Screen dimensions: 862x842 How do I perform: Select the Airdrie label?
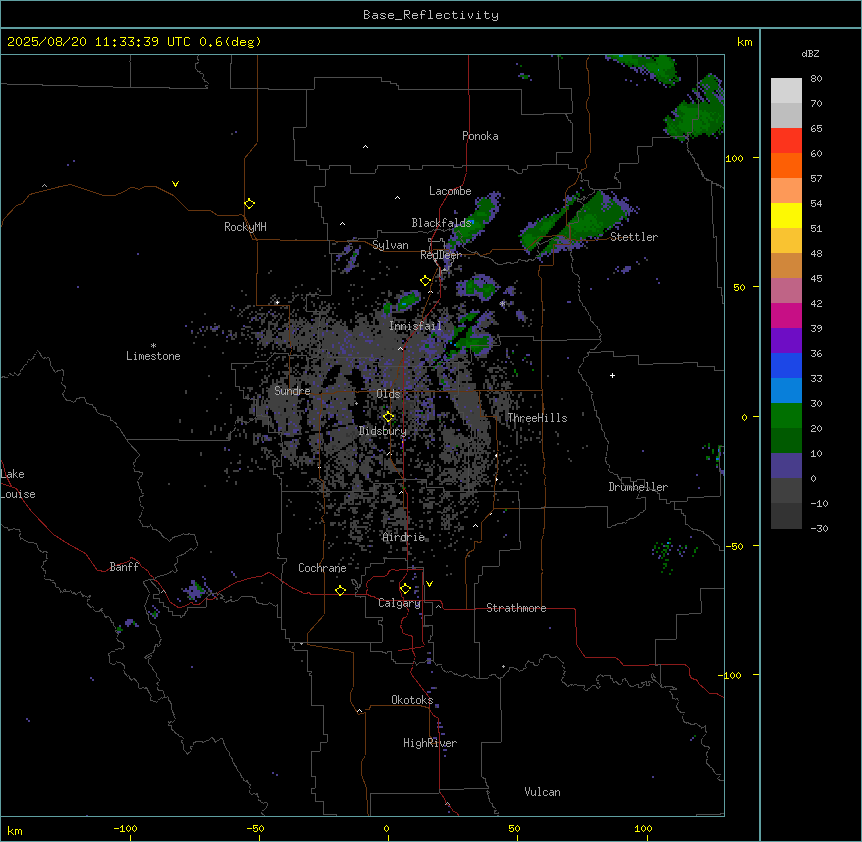point(404,537)
